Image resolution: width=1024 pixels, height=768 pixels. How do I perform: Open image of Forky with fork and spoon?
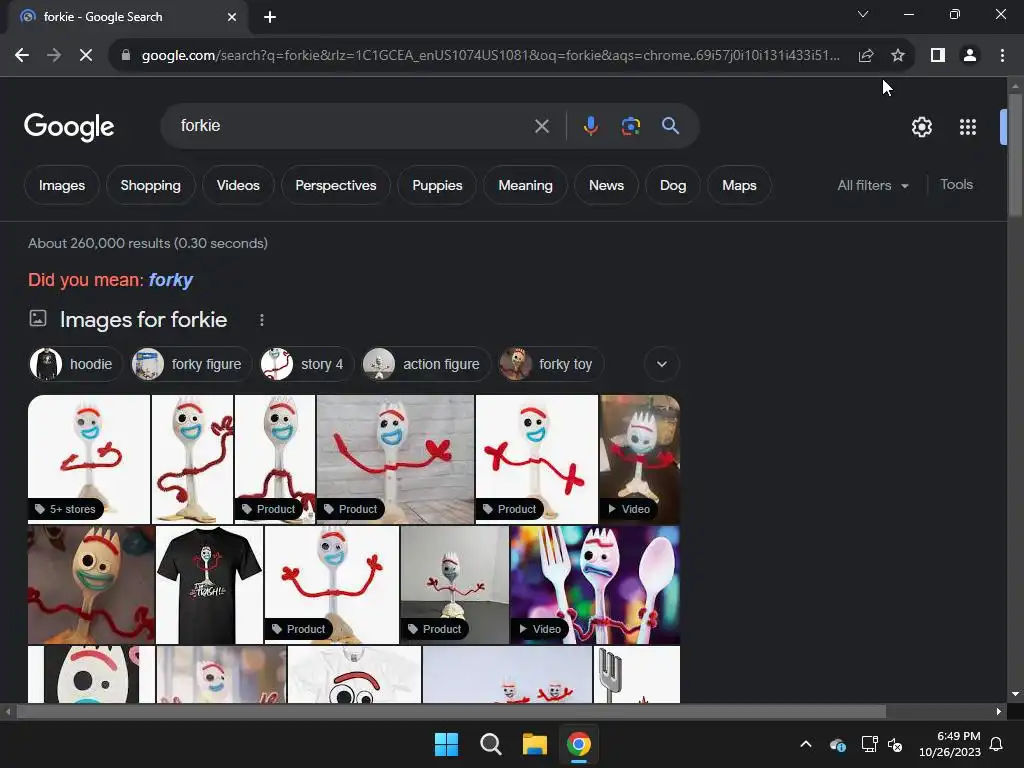click(595, 585)
